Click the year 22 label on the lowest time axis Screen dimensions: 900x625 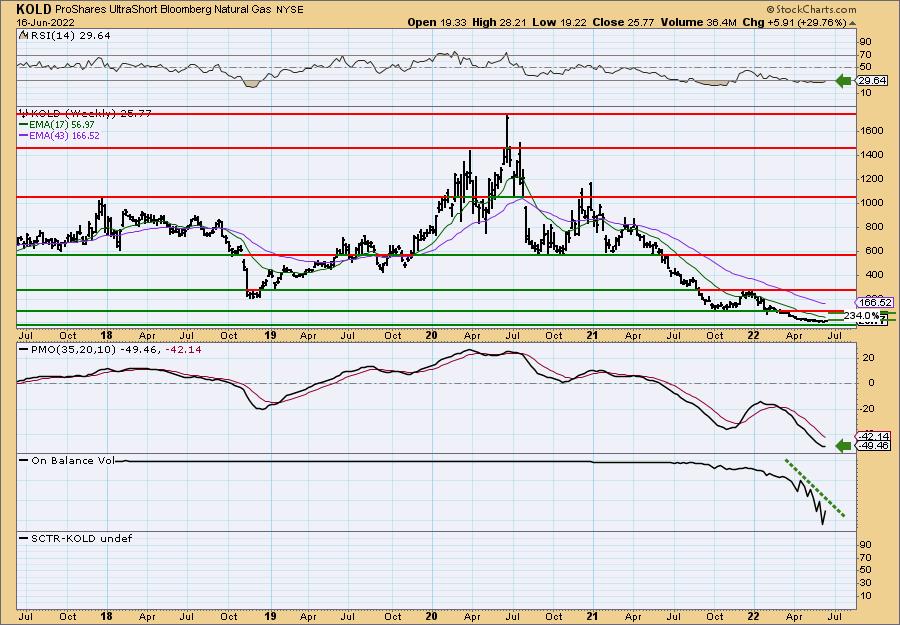coord(754,616)
